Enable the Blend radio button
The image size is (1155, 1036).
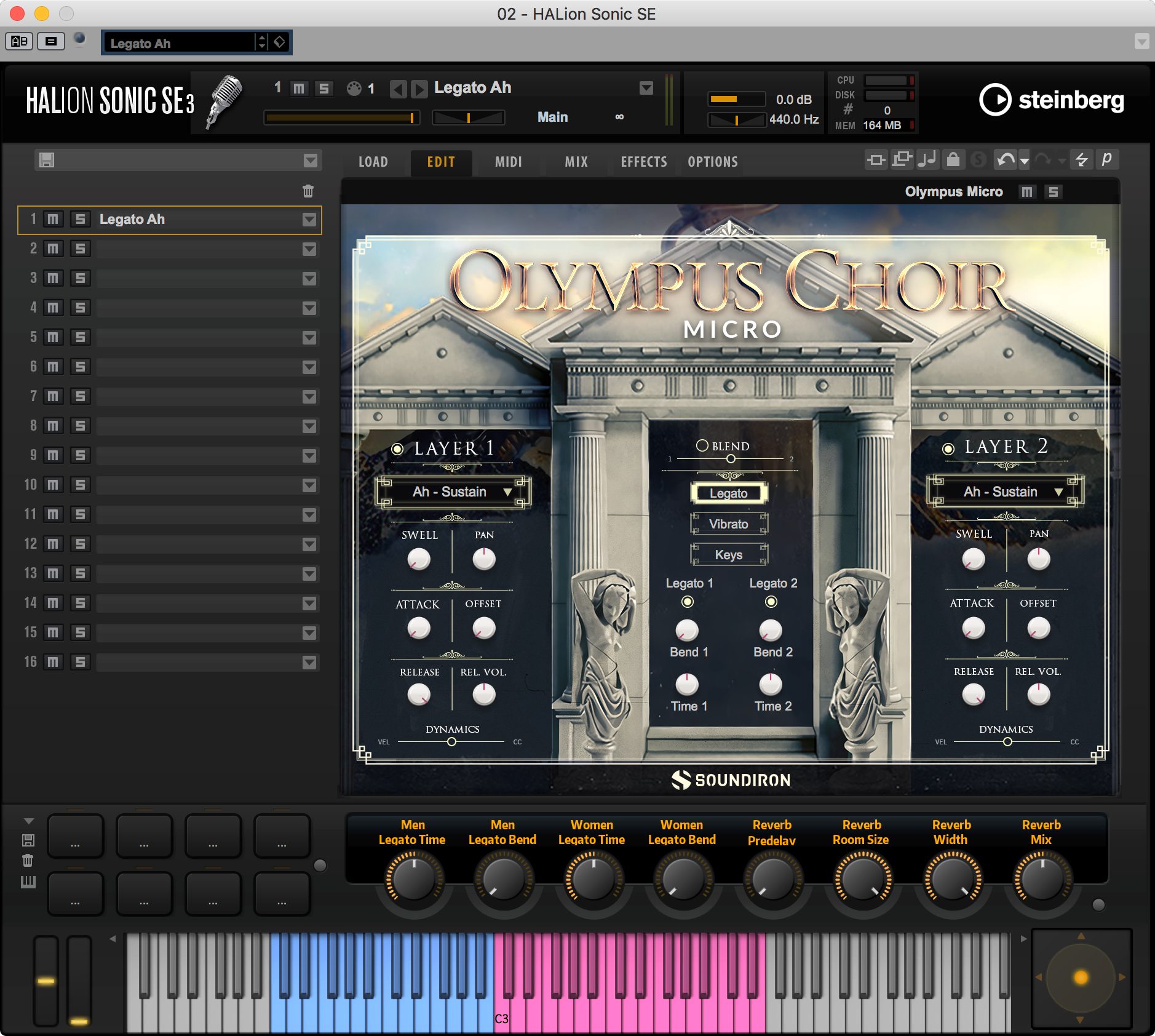(x=702, y=445)
